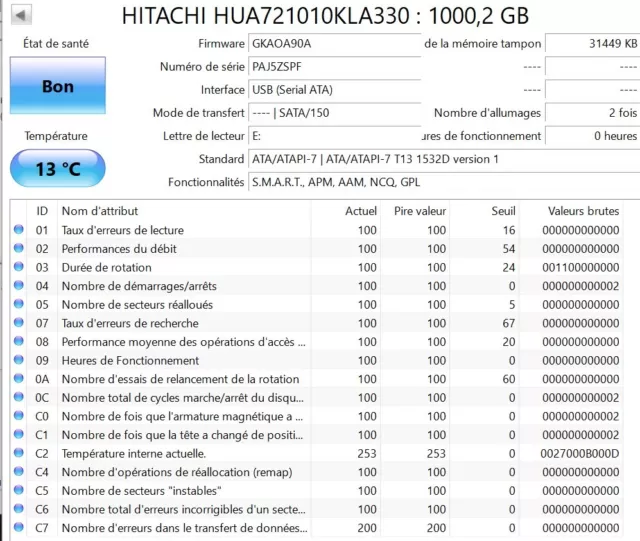
Task: Click the ID column header
Action: (42, 211)
